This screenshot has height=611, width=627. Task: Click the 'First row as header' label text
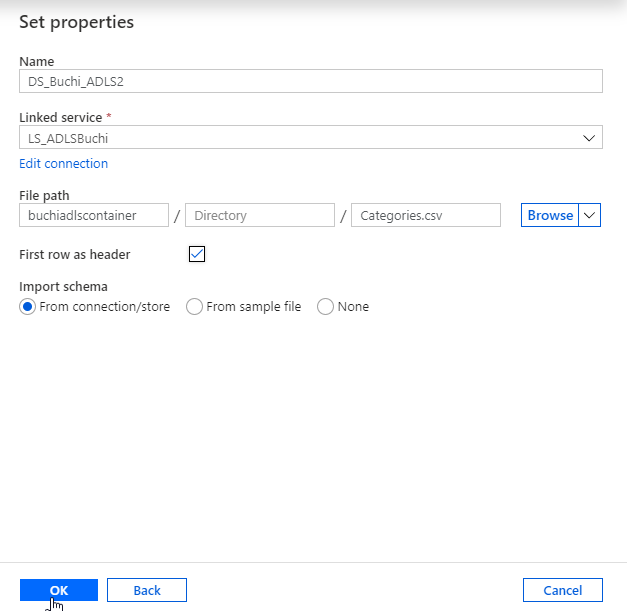(x=75, y=255)
